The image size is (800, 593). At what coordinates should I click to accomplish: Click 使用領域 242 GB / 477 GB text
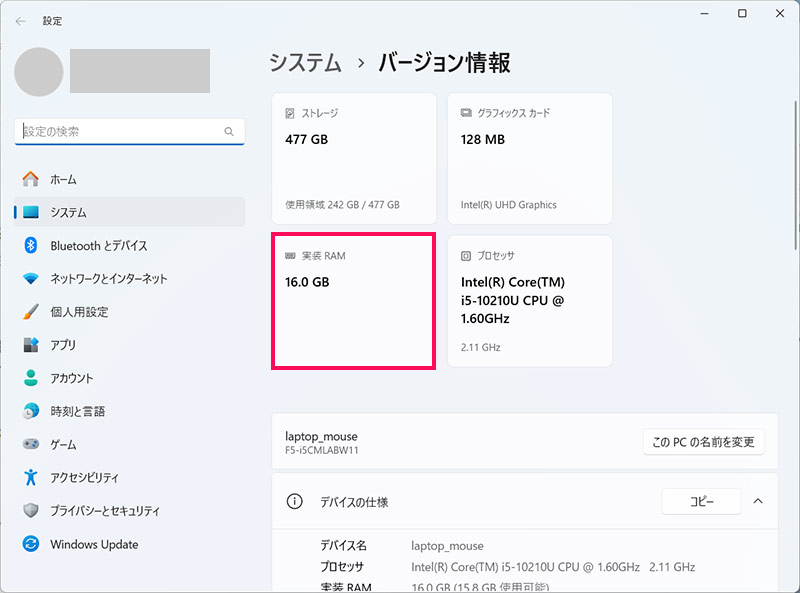pyautogui.click(x=342, y=205)
